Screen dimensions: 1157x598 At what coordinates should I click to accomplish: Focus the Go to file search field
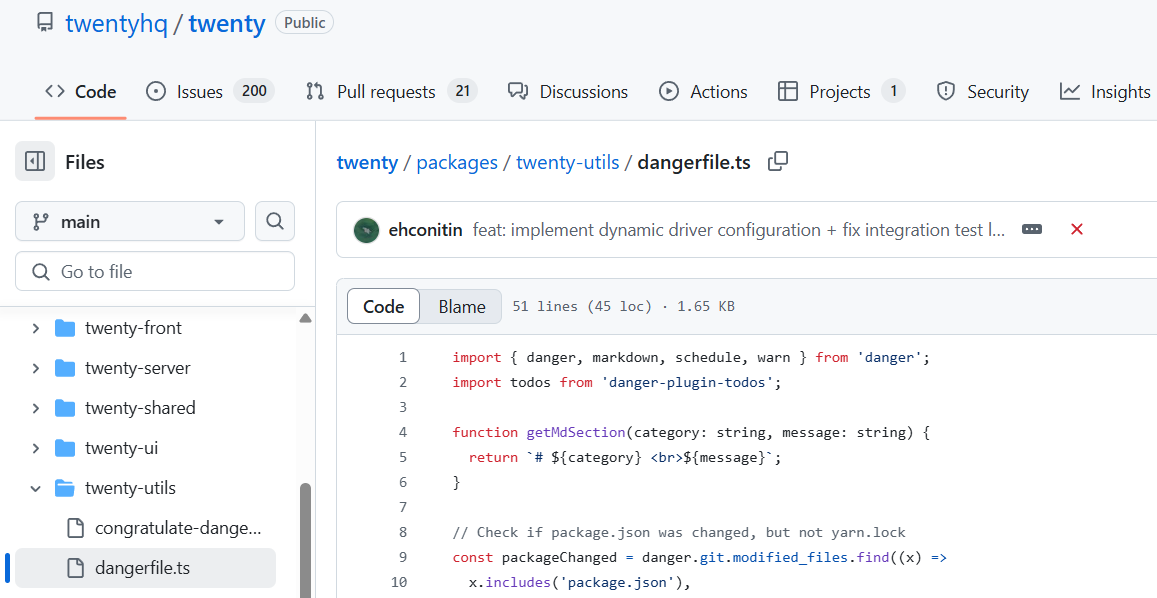[x=155, y=272]
